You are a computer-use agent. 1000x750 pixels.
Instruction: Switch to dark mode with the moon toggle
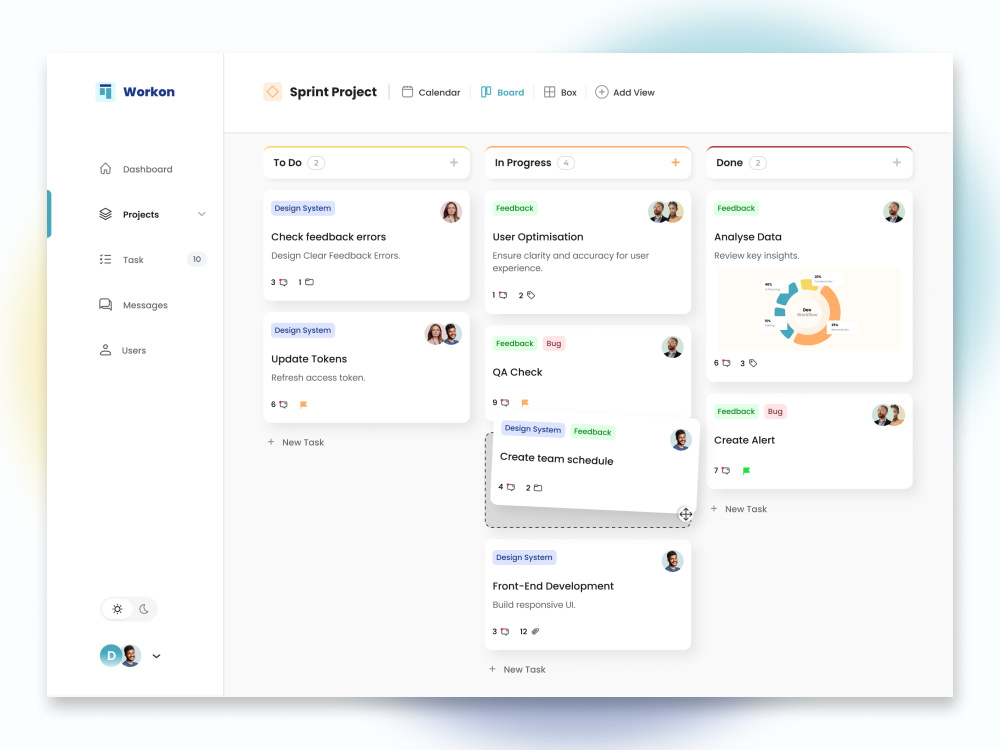pos(143,609)
